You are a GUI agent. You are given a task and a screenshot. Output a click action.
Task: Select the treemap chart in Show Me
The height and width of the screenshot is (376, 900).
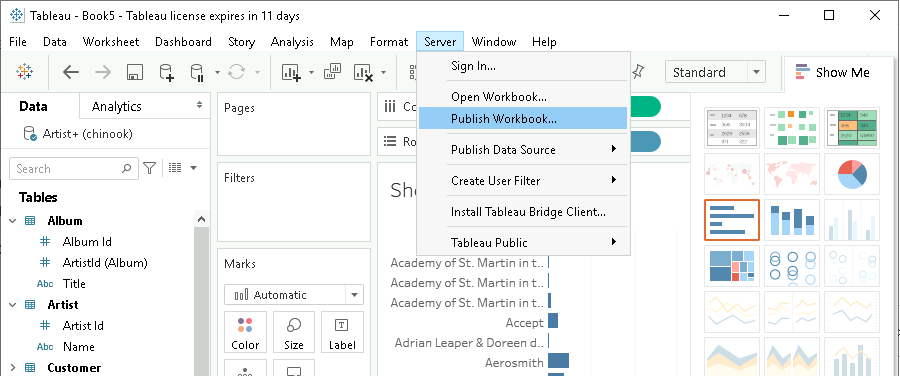click(732, 266)
